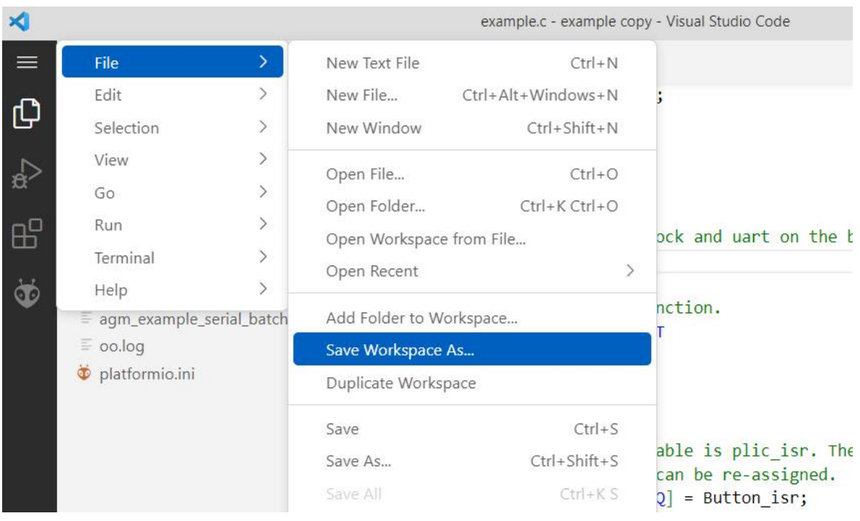
Task: Open the View menu
Action: pos(172,160)
